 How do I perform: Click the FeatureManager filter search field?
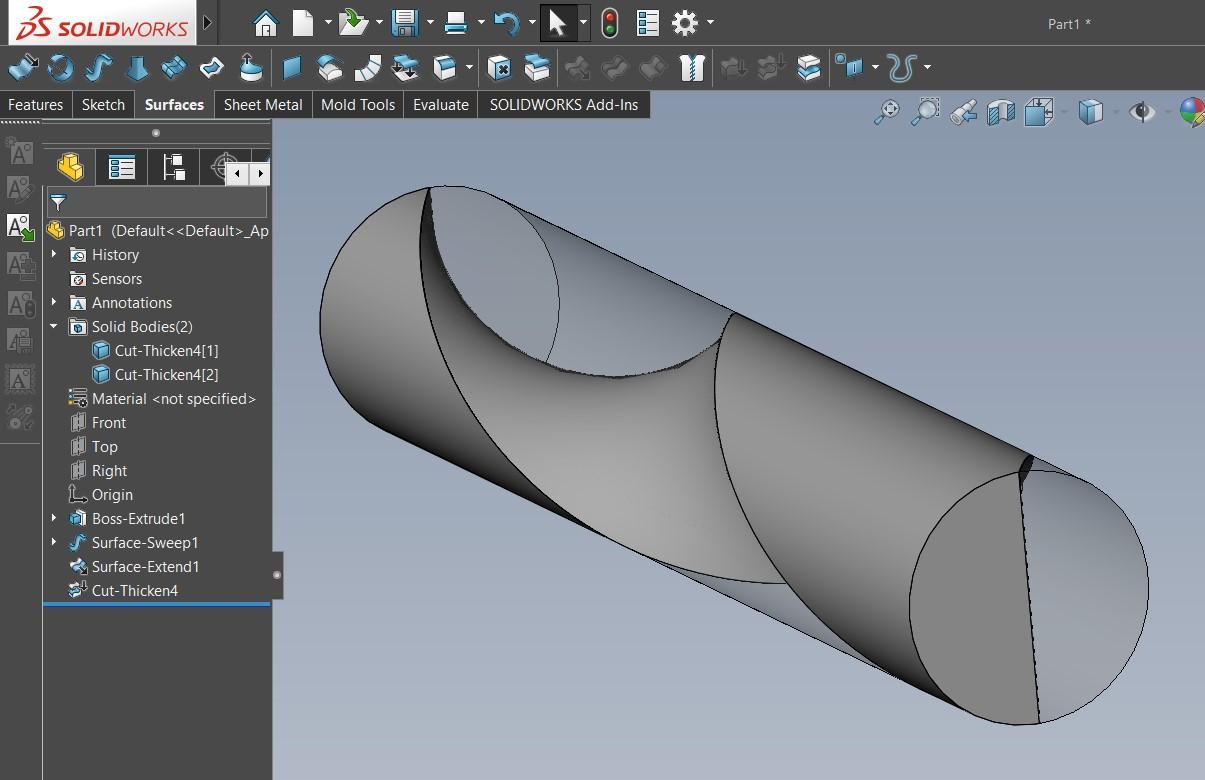tap(155, 202)
